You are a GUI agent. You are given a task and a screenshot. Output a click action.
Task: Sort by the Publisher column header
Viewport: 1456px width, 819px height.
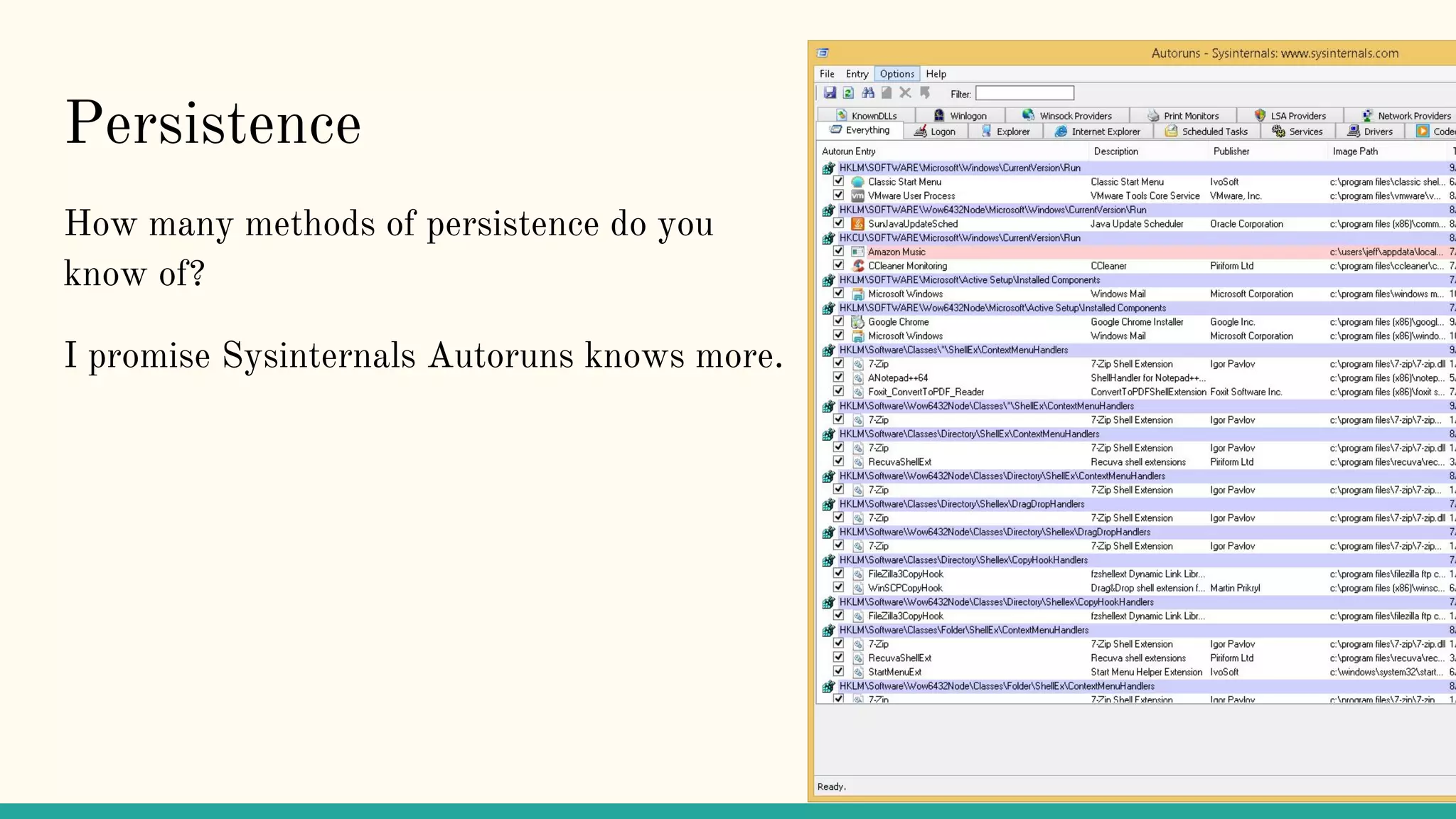pyautogui.click(x=1268, y=151)
